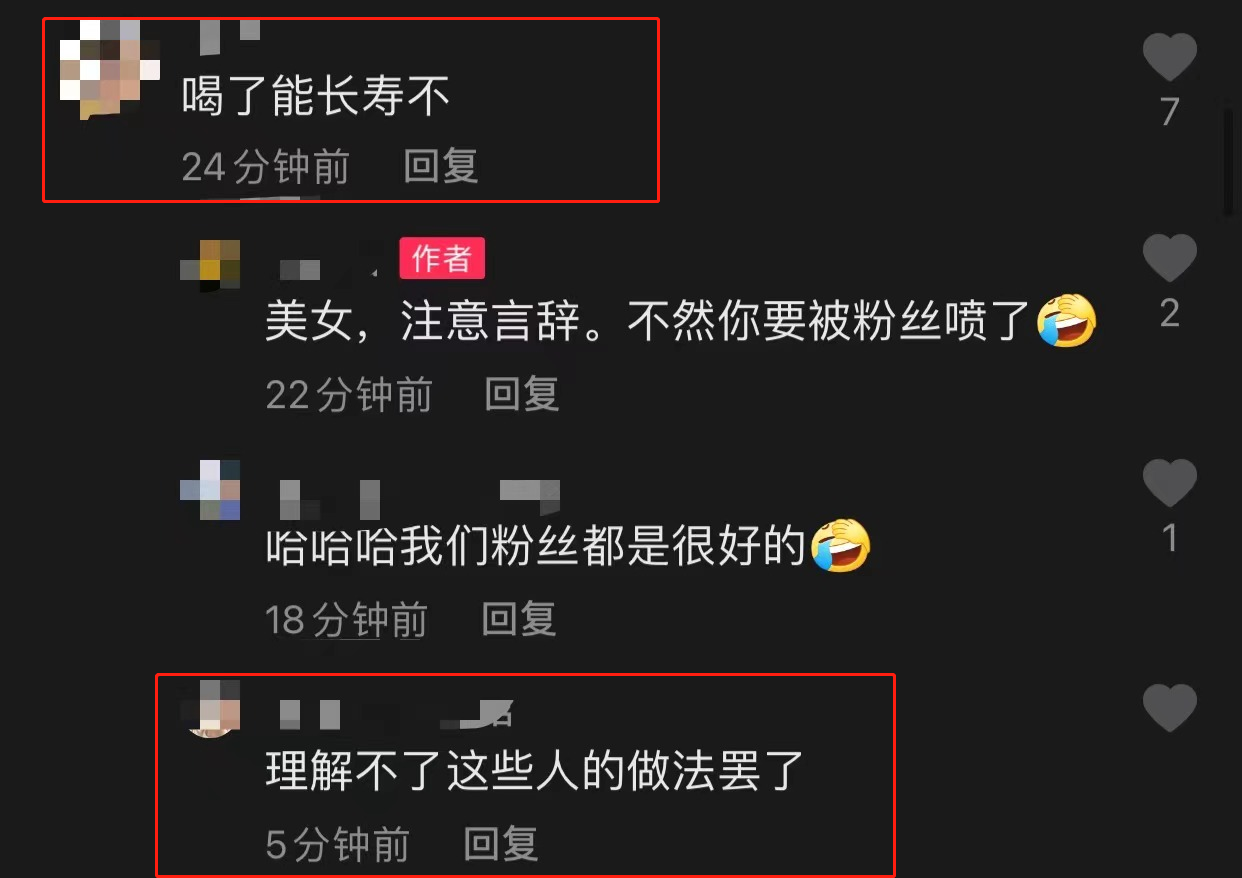This screenshot has height=878, width=1242.
Task: Tap heart beside the author's "美女，注意言辞" reply
Action: point(1170,258)
